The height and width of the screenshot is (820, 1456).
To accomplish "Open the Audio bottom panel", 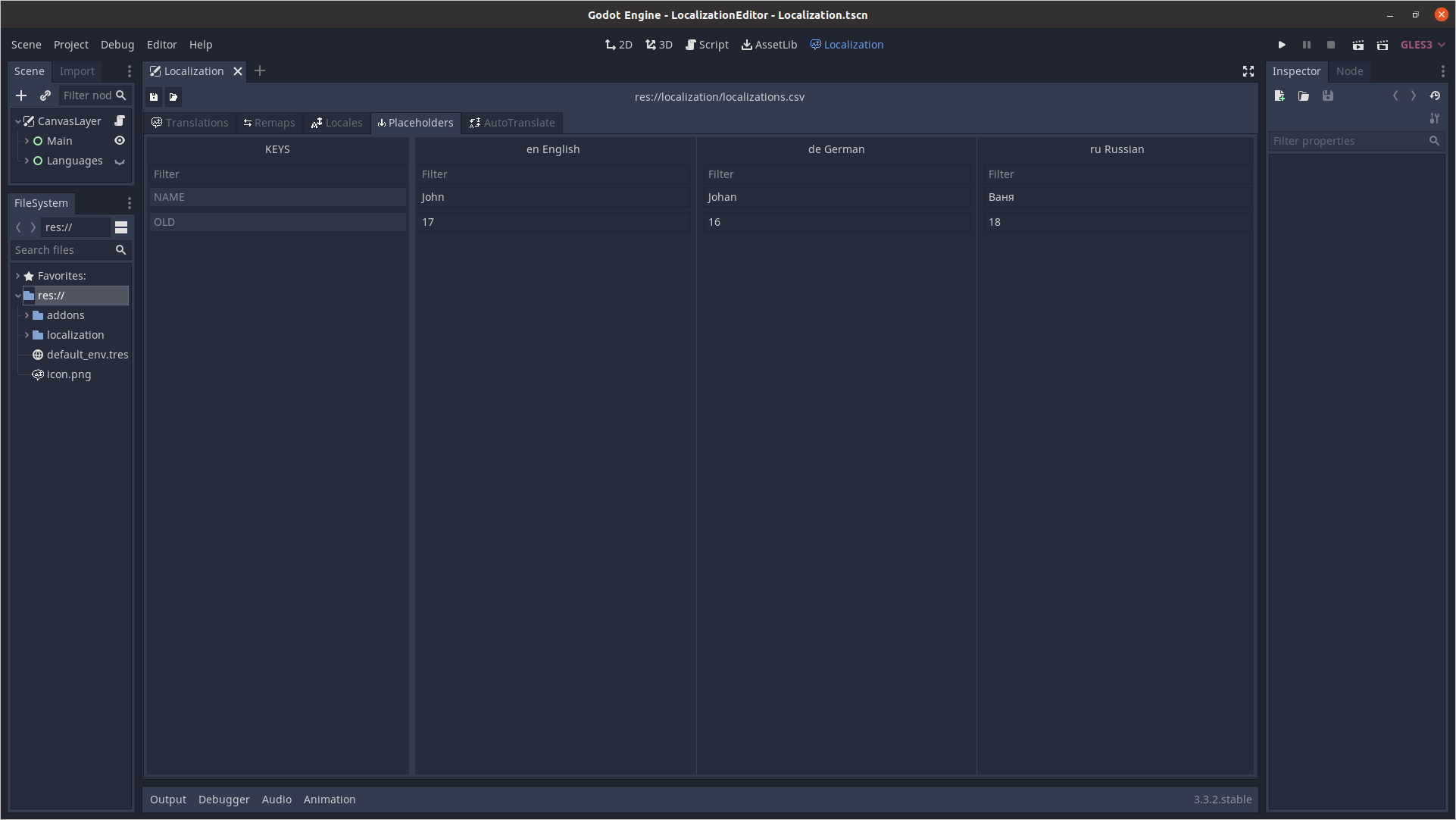I will (277, 800).
